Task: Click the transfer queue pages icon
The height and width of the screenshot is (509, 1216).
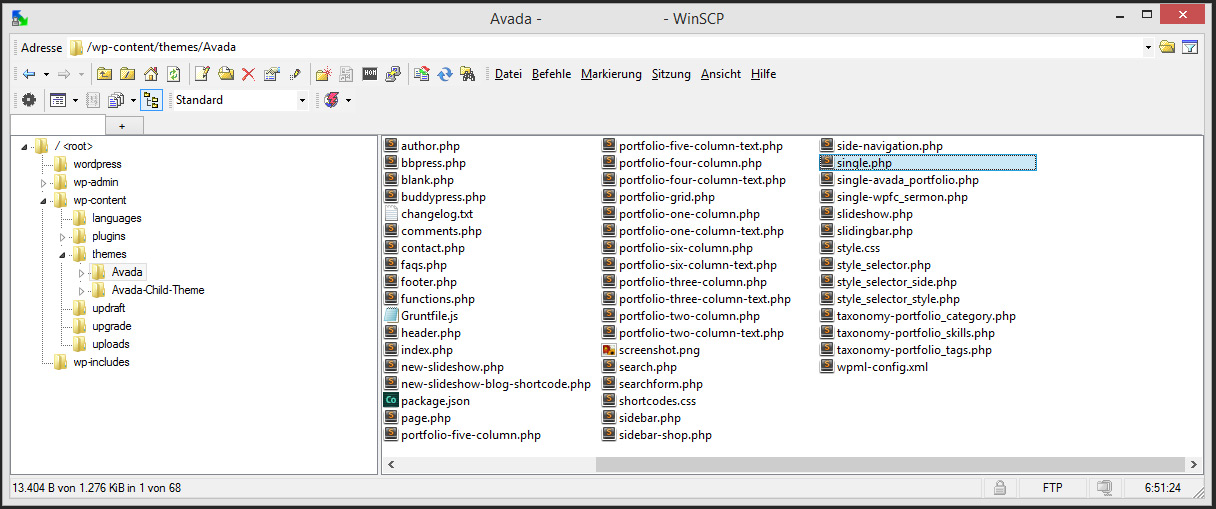Action: [x=116, y=100]
